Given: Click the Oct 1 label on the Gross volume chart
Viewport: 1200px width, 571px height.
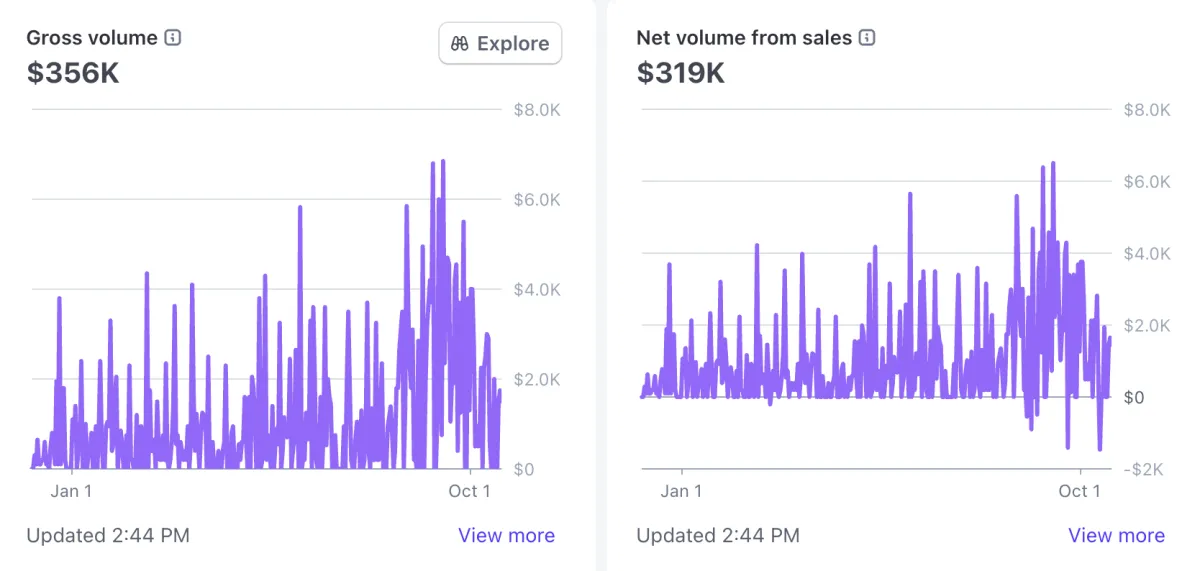Looking at the screenshot, I should 469,490.
